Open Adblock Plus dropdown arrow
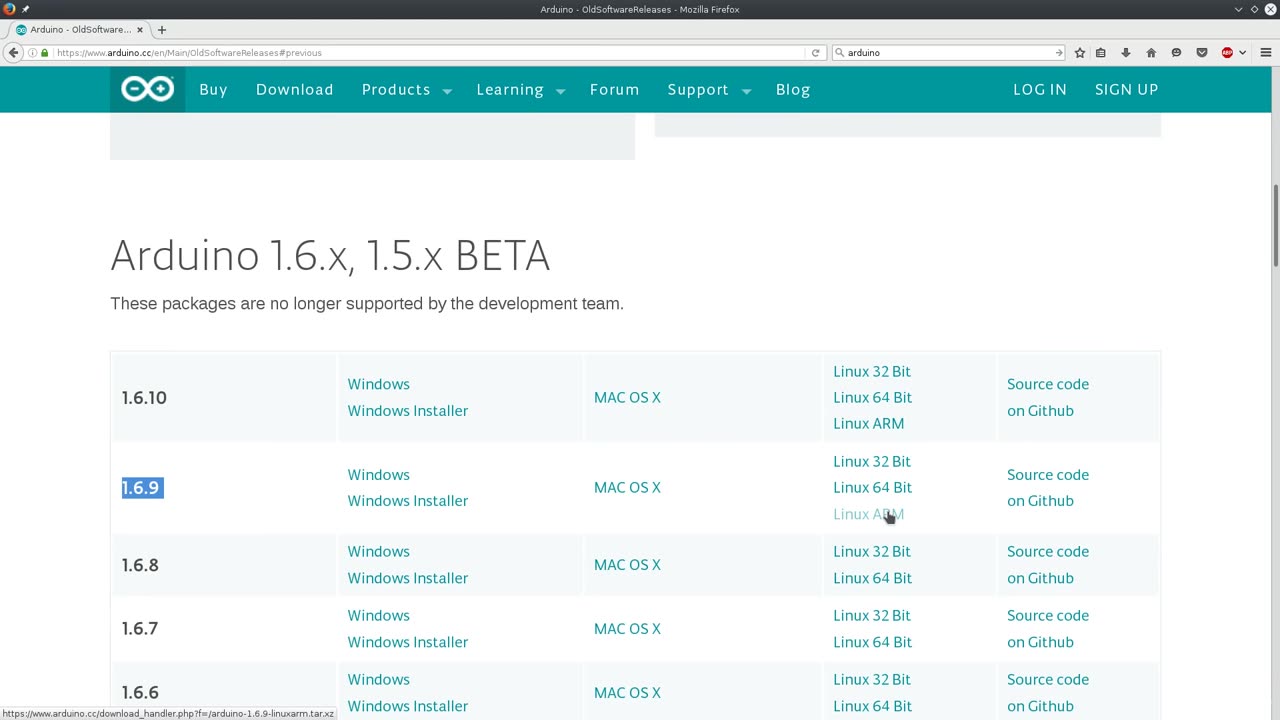Image resolution: width=1280 pixels, height=720 pixels. point(1243,52)
